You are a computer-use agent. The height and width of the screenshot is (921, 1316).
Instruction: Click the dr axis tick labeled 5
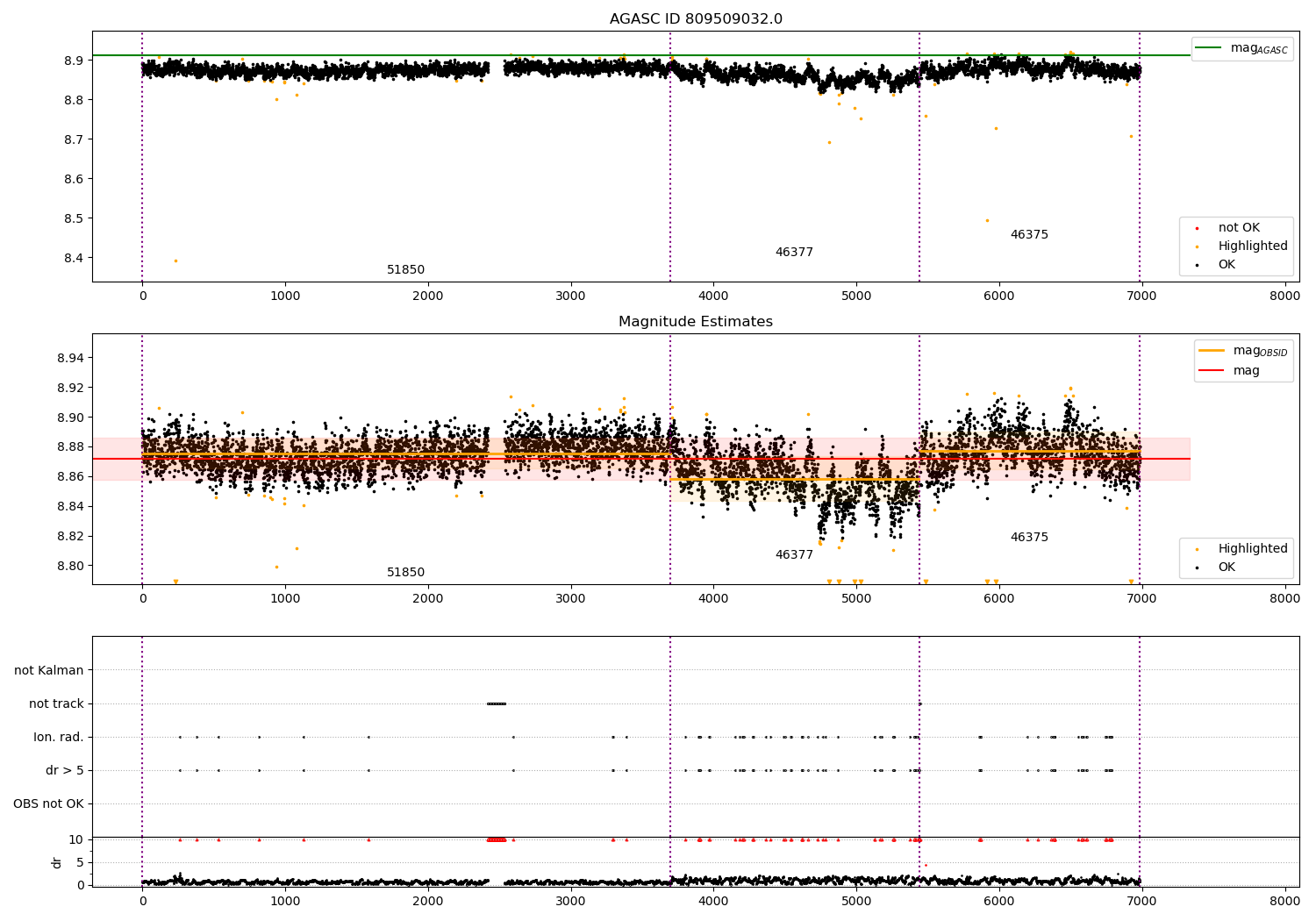coord(80,862)
